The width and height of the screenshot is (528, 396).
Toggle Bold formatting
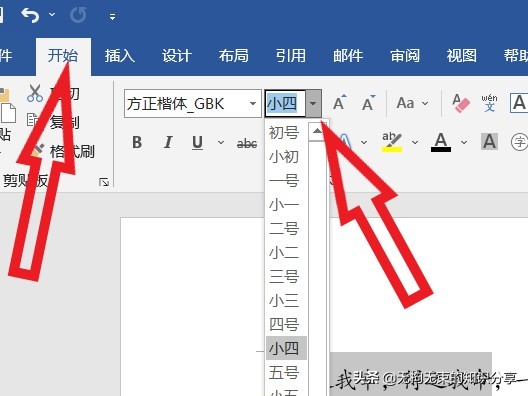pos(137,142)
